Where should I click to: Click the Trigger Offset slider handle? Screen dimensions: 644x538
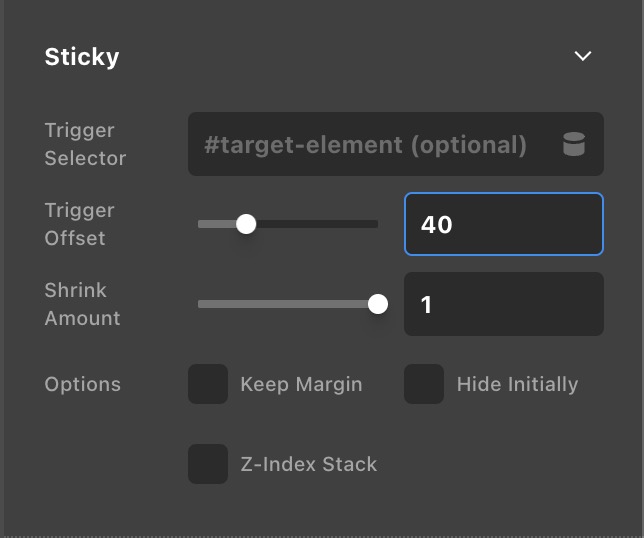(x=246, y=224)
